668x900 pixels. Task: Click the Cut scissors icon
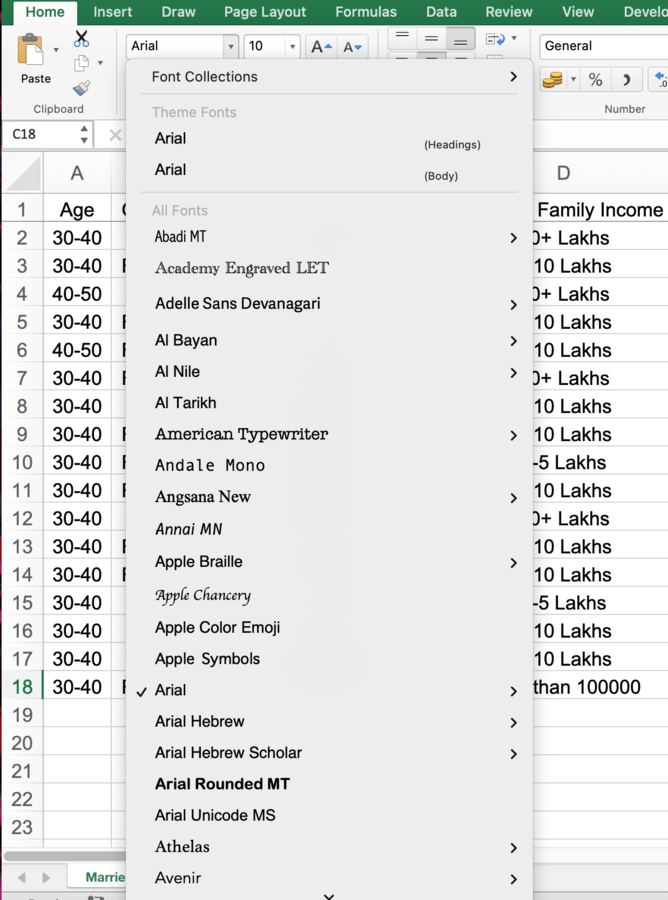coord(81,39)
